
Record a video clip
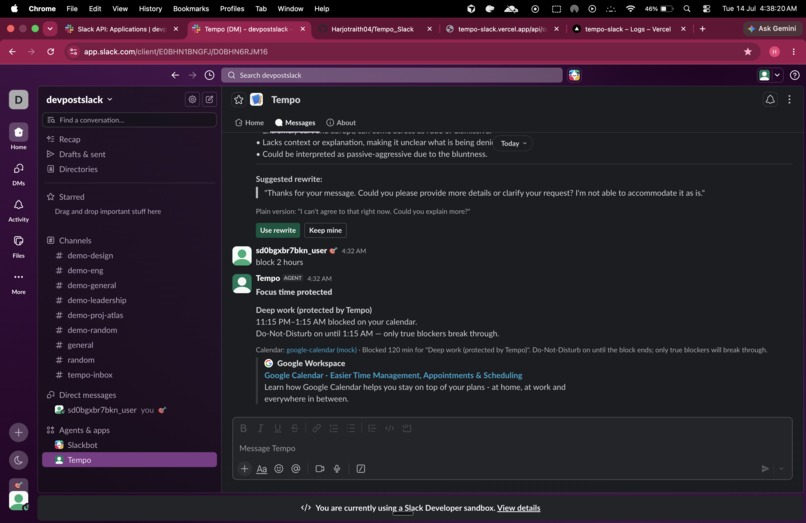click(320, 468)
